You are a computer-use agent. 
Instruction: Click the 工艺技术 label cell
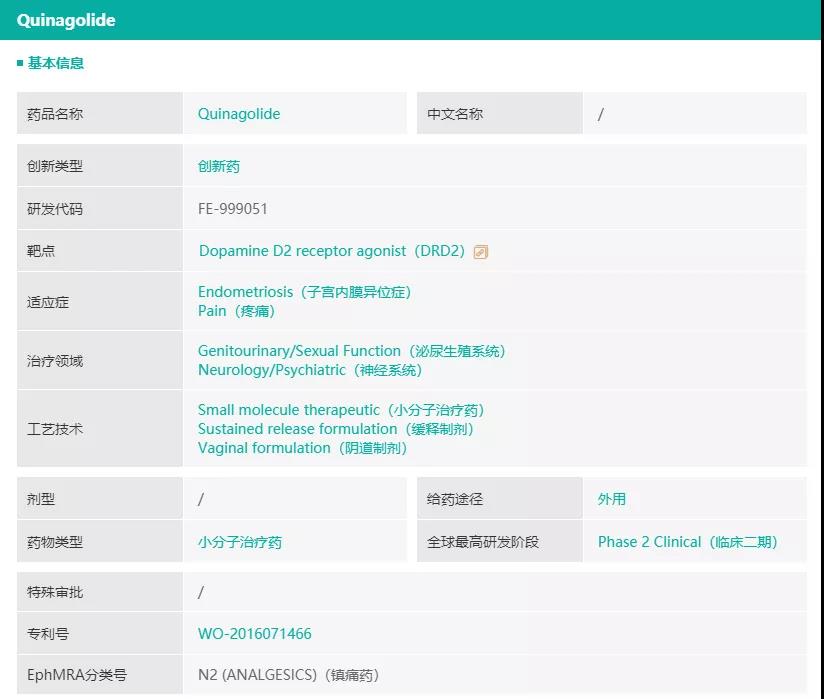[x=100, y=428]
